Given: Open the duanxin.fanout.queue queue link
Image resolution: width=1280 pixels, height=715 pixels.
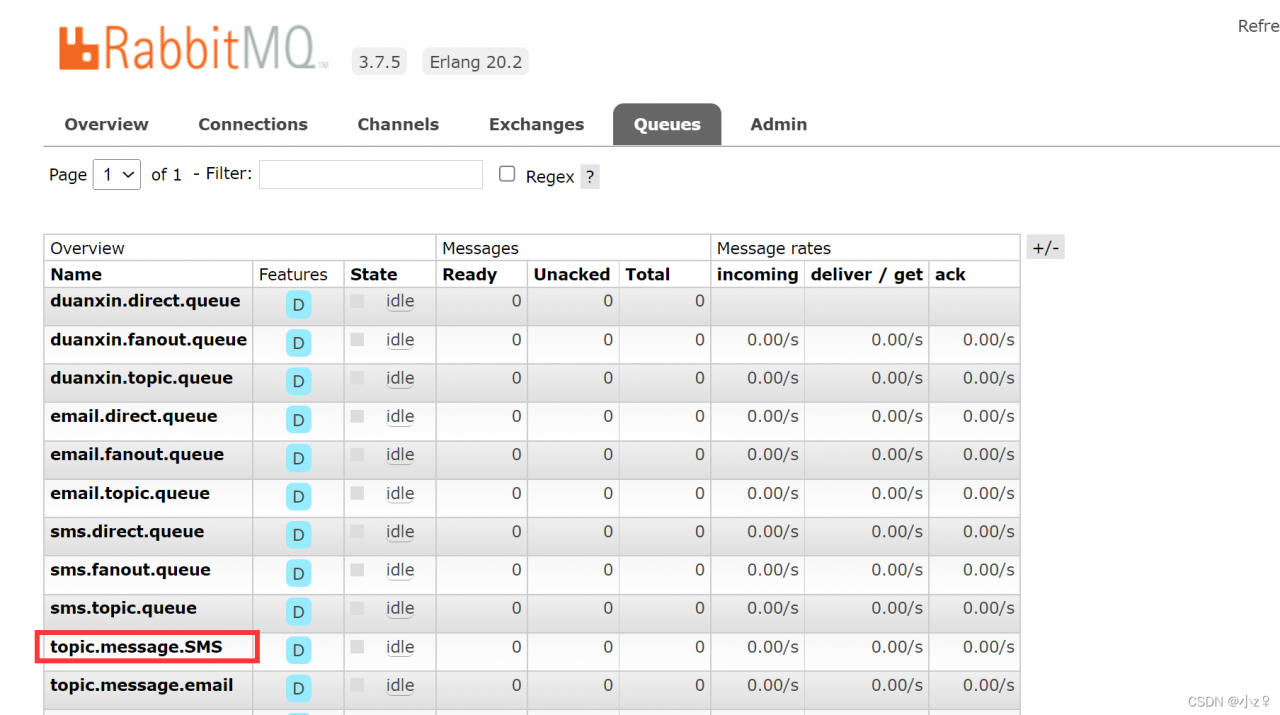Looking at the screenshot, I should 148,340.
